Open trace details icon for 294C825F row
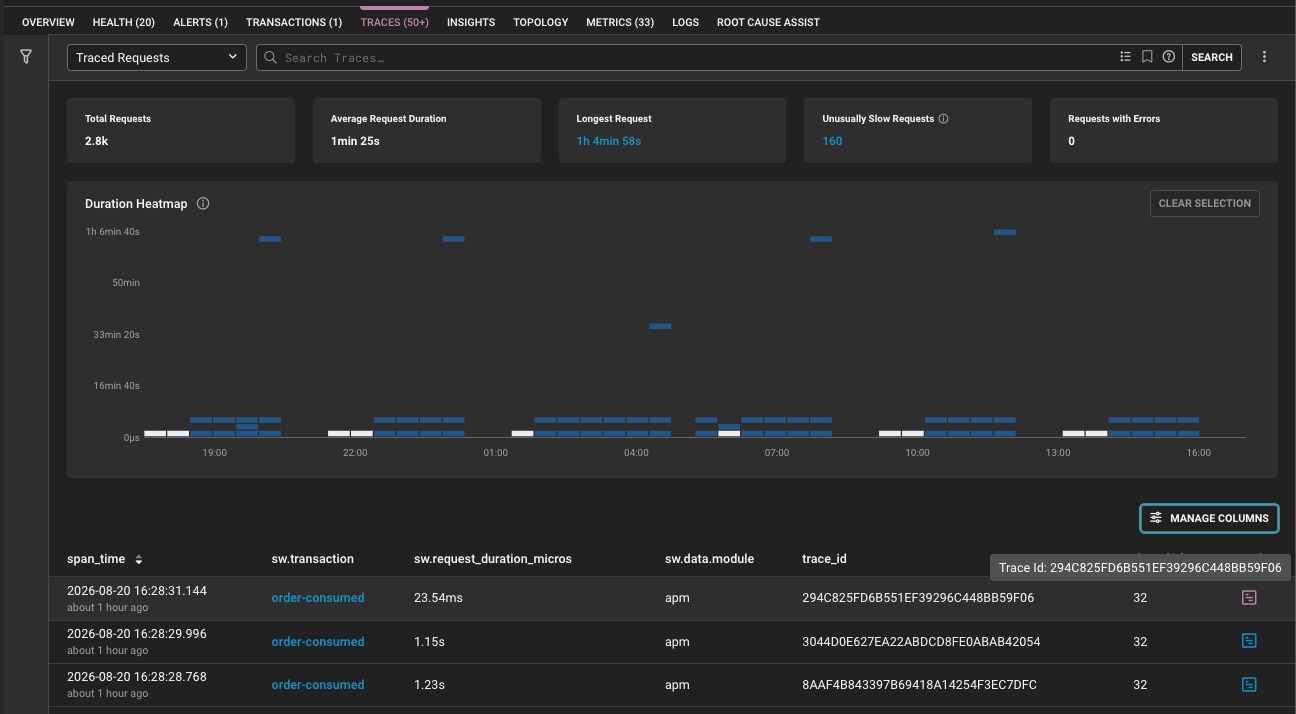1296x714 pixels. [x=1249, y=598]
